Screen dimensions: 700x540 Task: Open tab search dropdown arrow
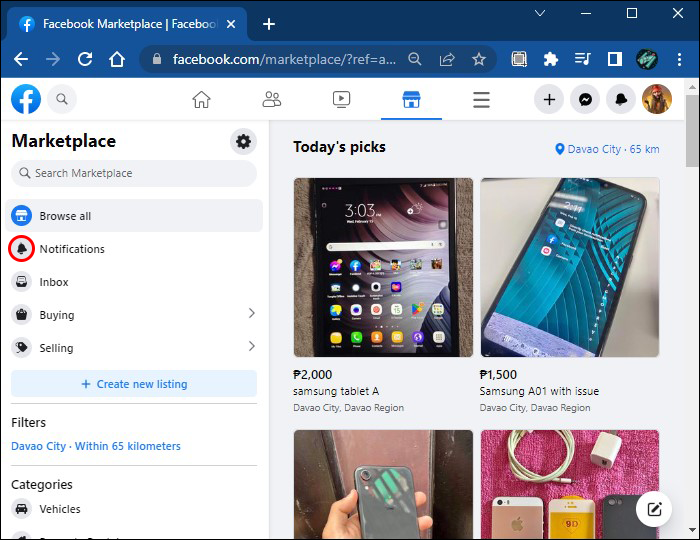540,13
